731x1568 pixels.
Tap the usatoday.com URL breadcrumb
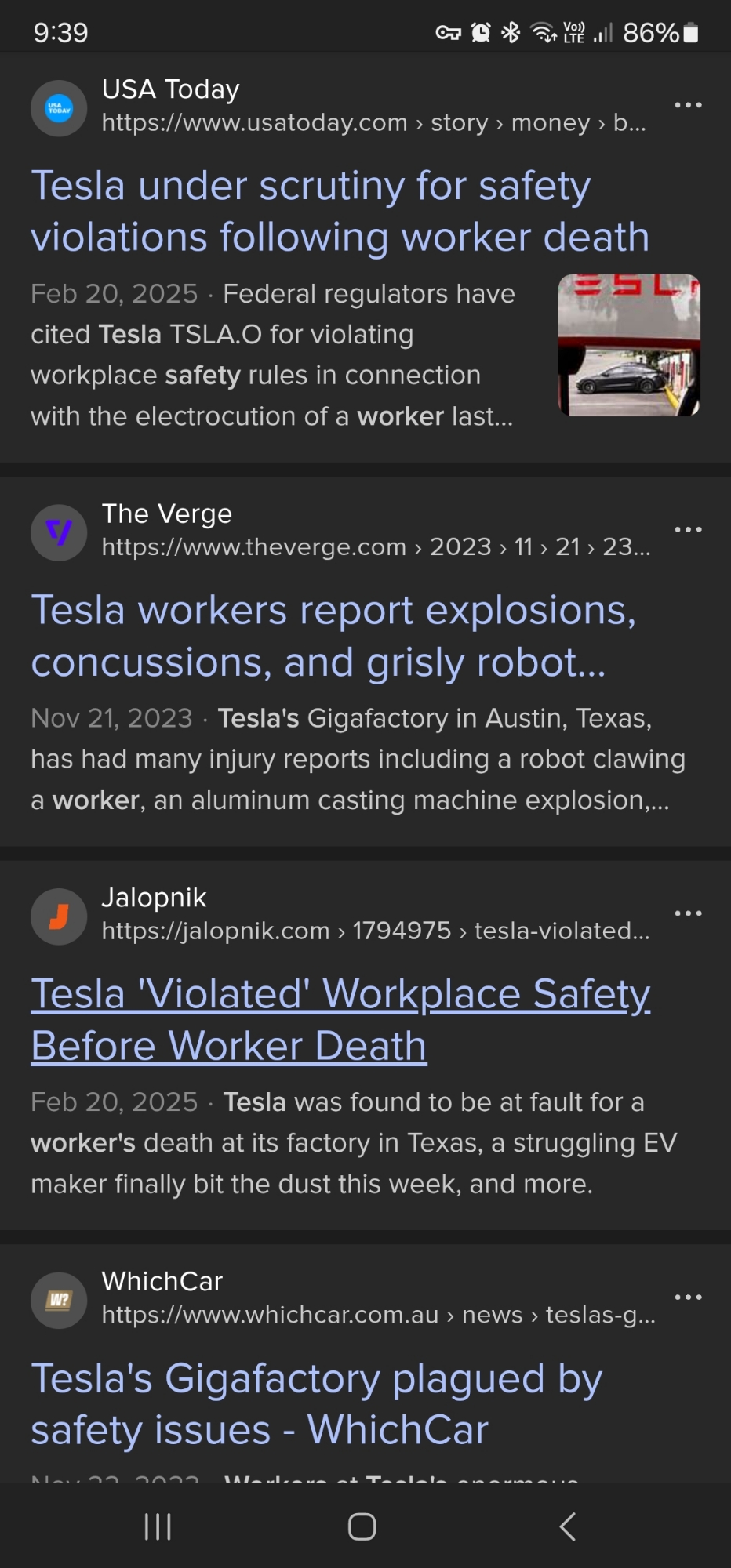tap(373, 123)
